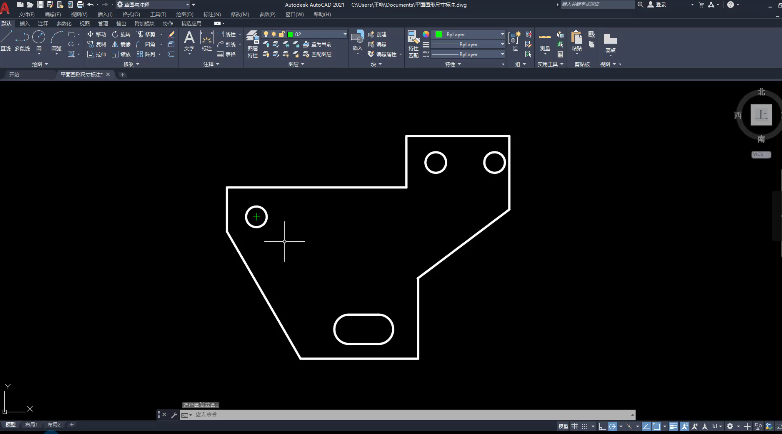This screenshot has width=782, height=434.
Task: Open the workspace switching gear in status bar
Action: tap(730, 427)
